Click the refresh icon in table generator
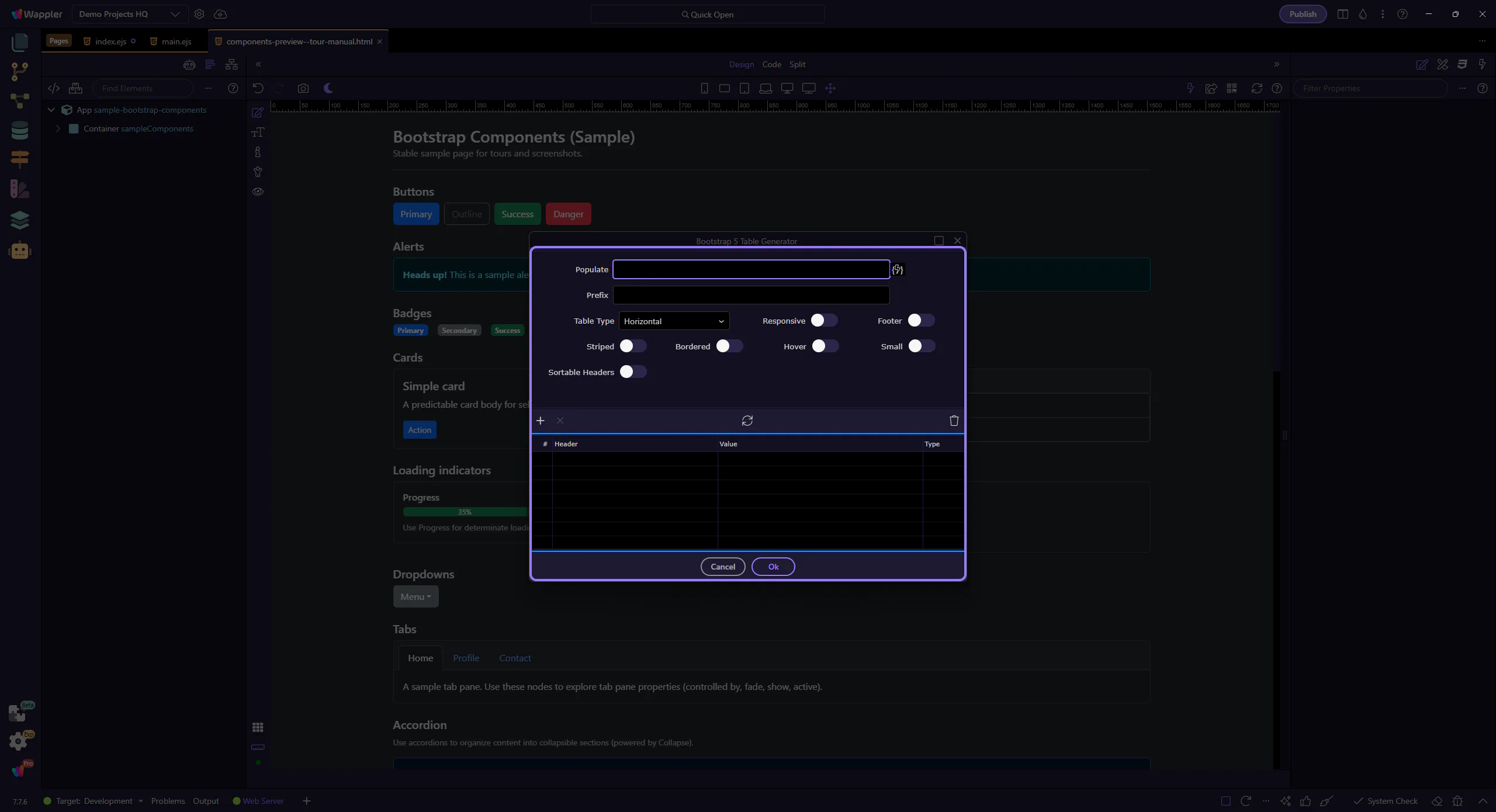Screen dimensions: 1496x812 coord(747,421)
